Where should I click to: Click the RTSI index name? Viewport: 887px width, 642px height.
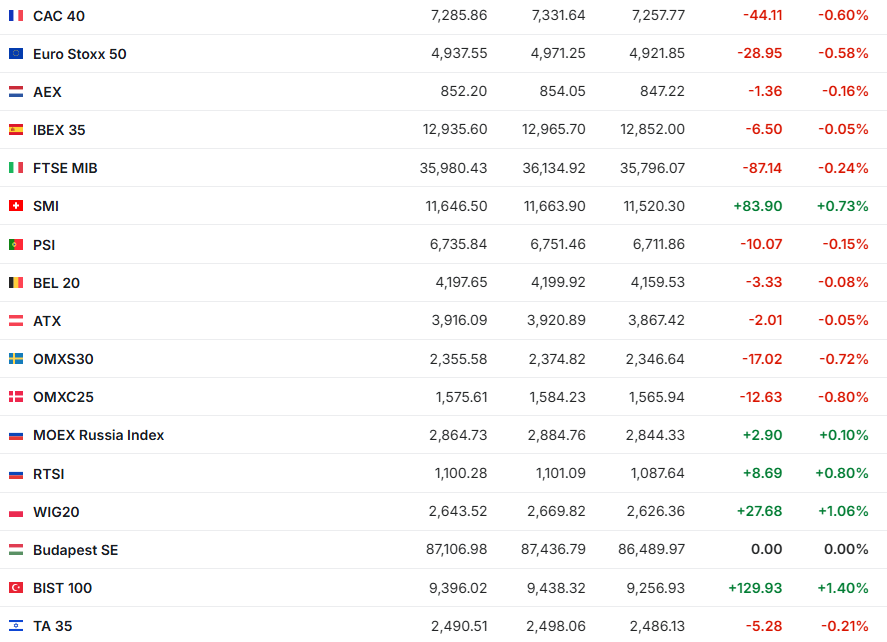tap(48, 474)
